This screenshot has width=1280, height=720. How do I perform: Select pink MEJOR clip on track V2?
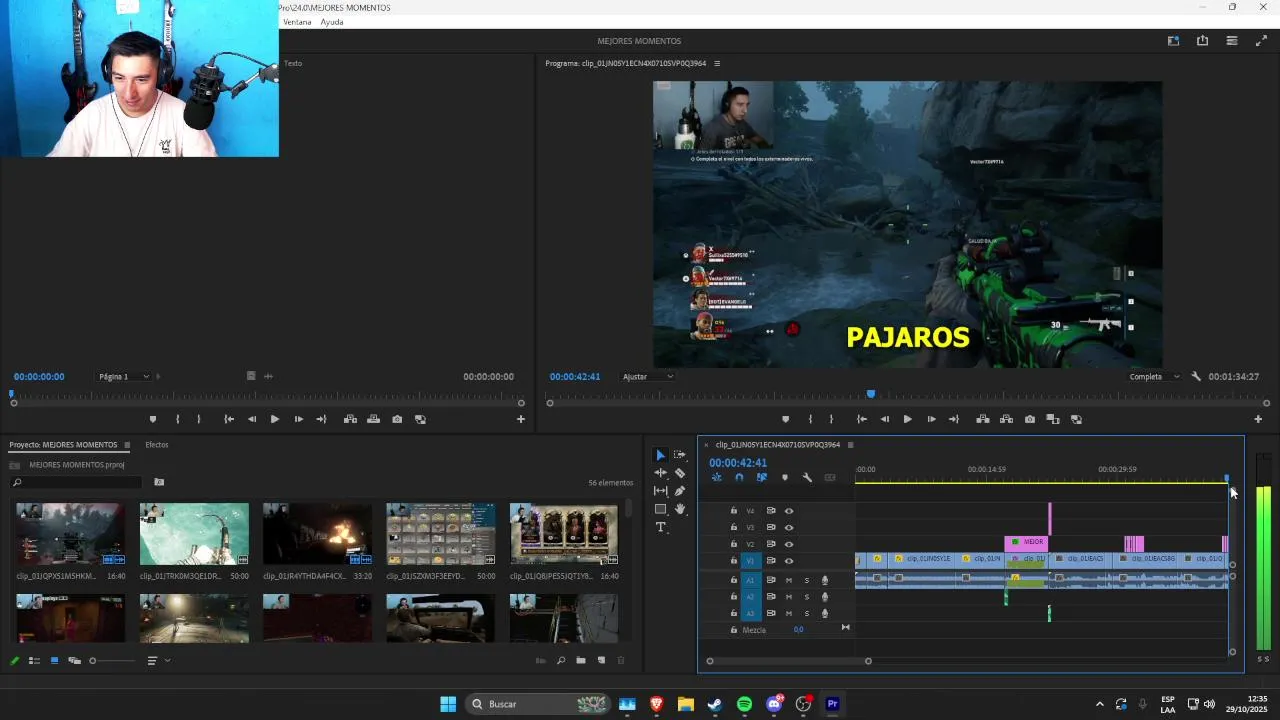click(x=1027, y=543)
